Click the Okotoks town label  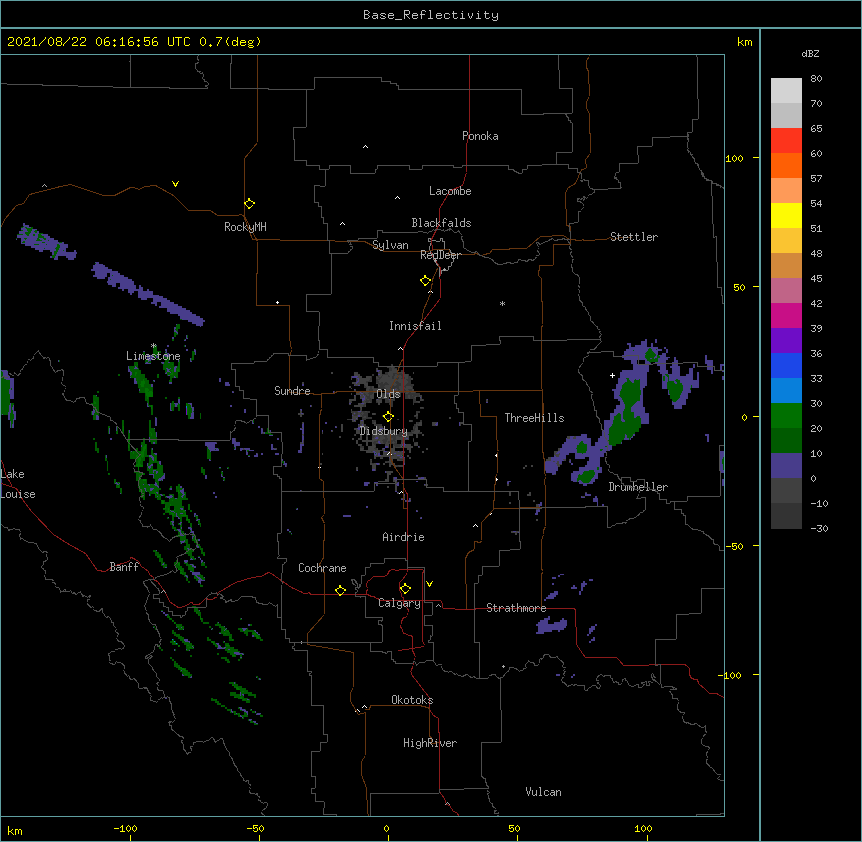point(412,700)
